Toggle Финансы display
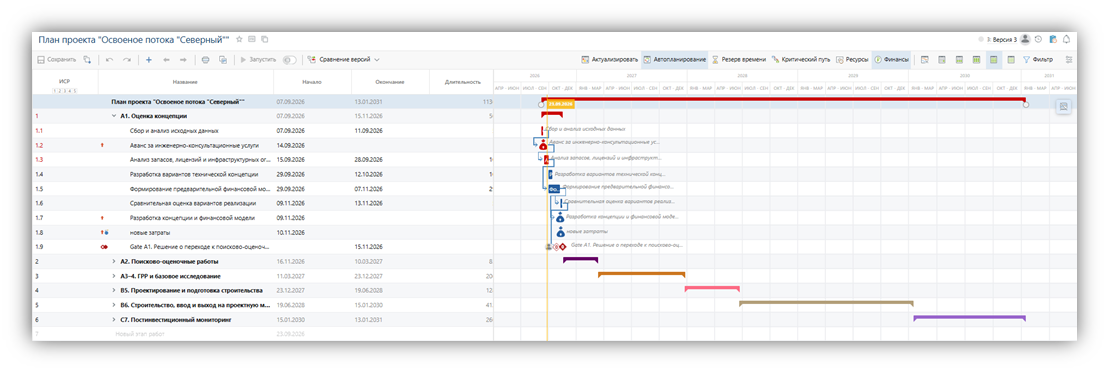 [x=892, y=60]
